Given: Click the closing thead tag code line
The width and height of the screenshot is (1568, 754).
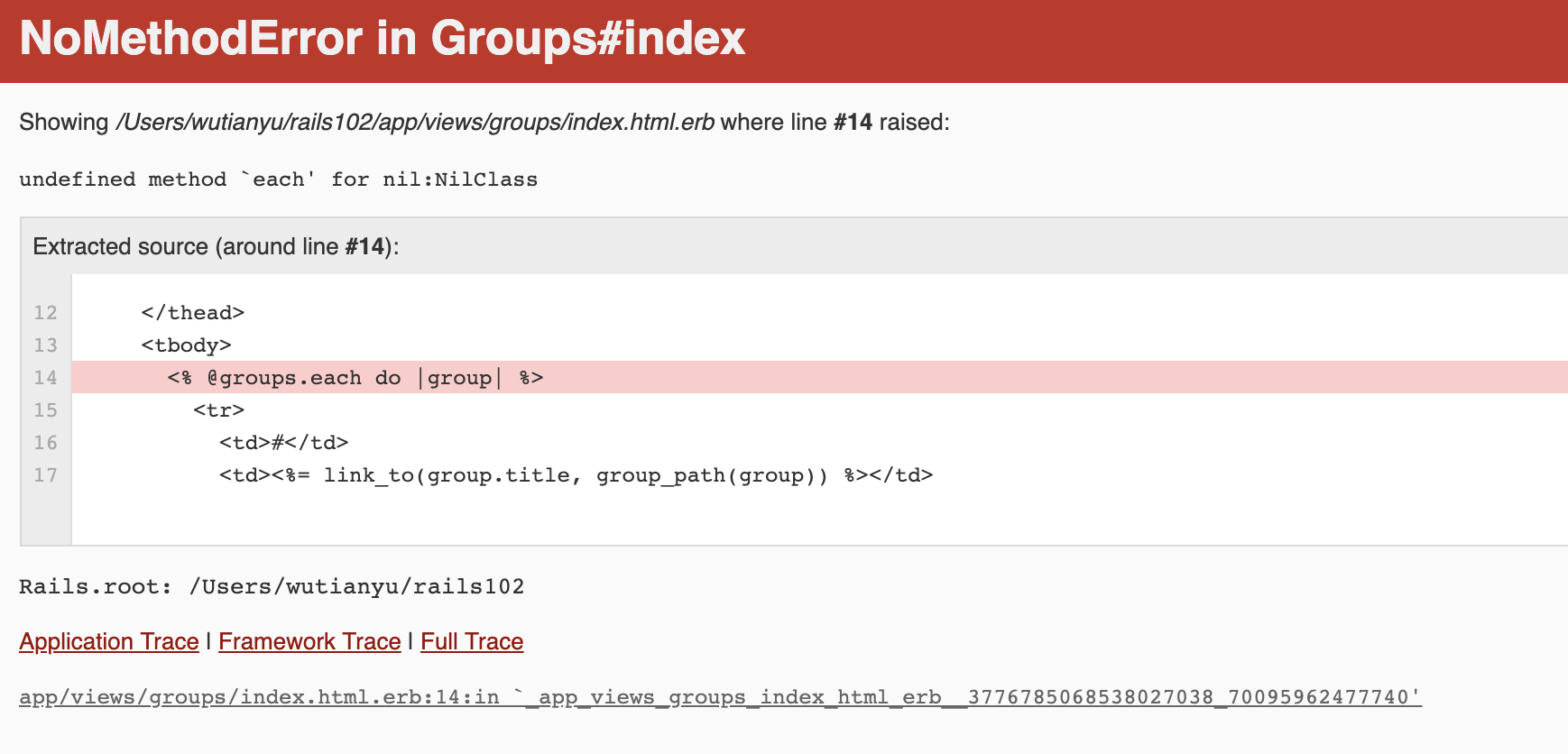Looking at the screenshot, I should (x=192, y=313).
